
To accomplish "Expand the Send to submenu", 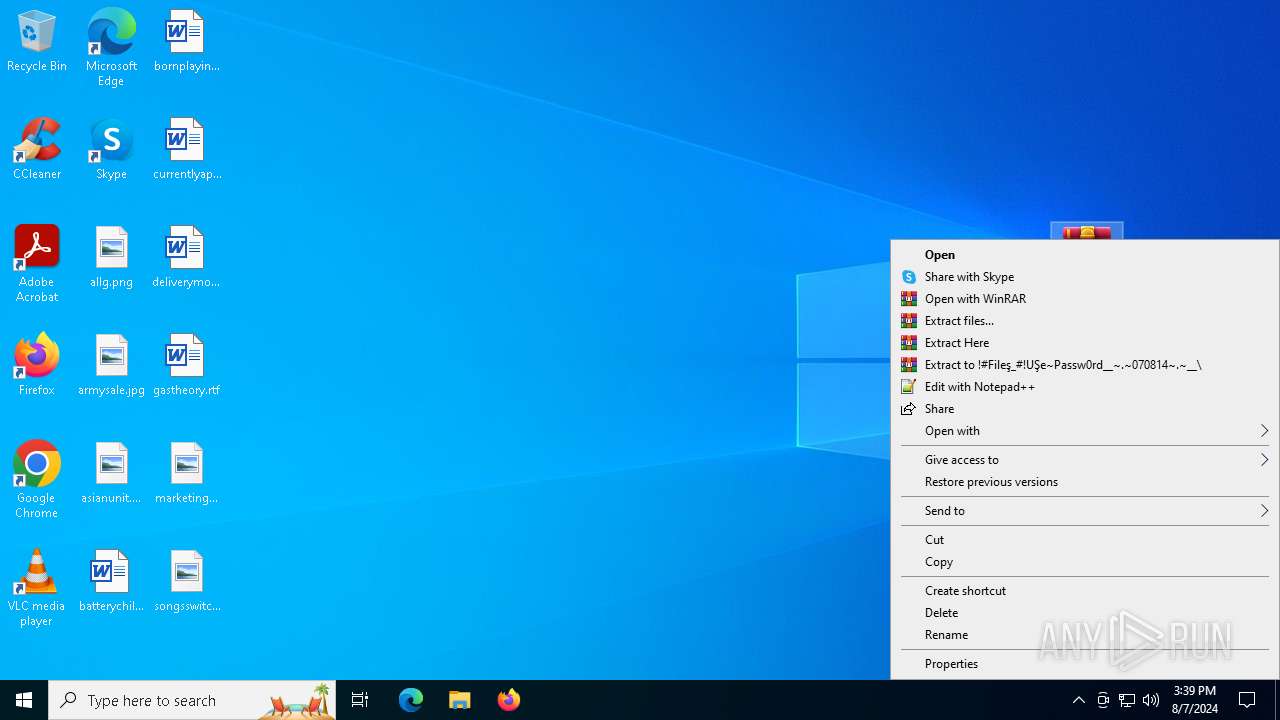I will (x=1085, y=511).
